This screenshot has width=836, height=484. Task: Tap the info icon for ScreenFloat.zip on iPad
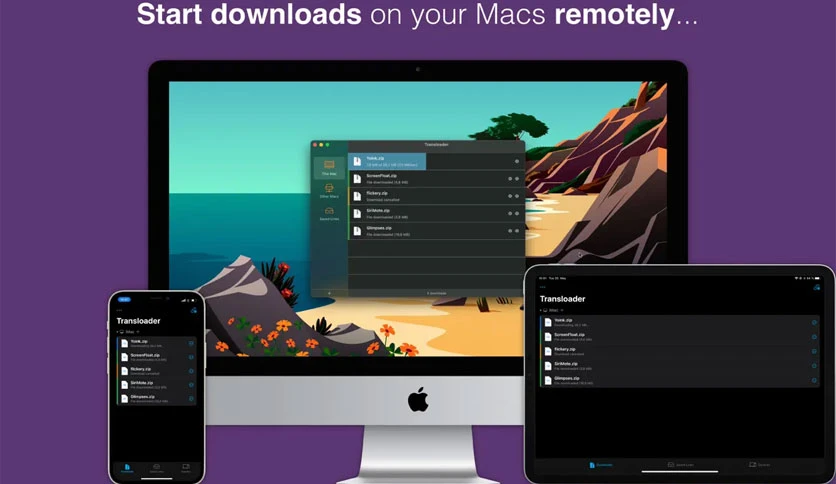point(814,337)
